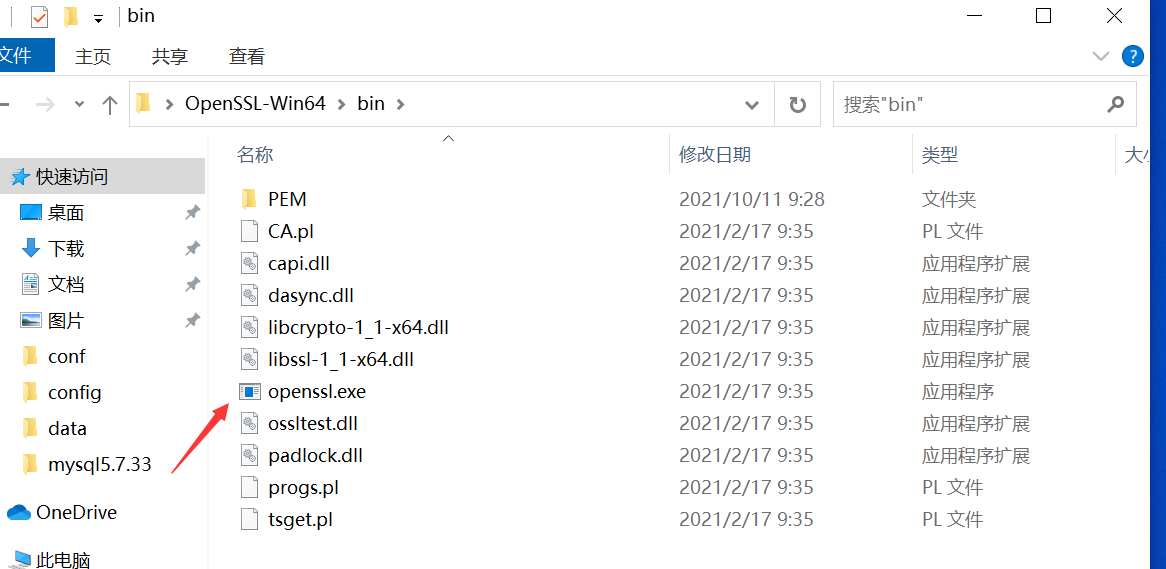
Task: Open Quick Access Toolbar customize dropdown
Action: 98,18
